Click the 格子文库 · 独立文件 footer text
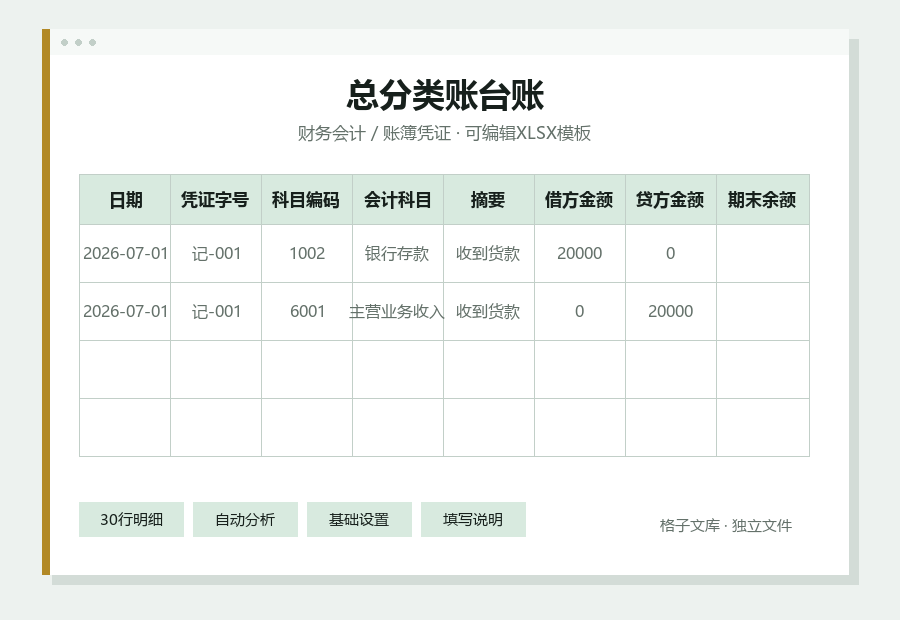This screenshot has width=900, height=620. (x=726, y=525)
